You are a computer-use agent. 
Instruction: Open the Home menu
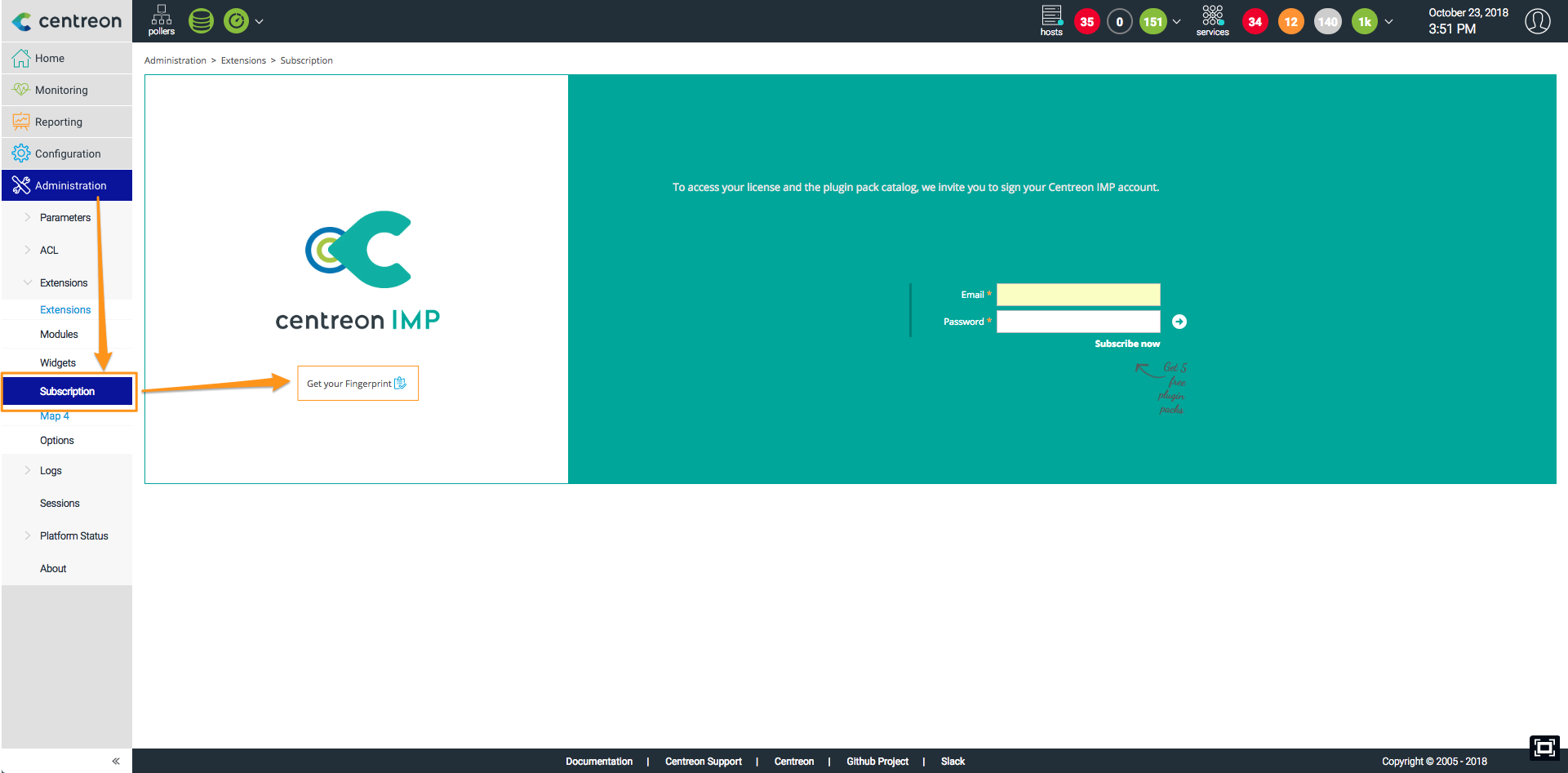coord(67,58)
